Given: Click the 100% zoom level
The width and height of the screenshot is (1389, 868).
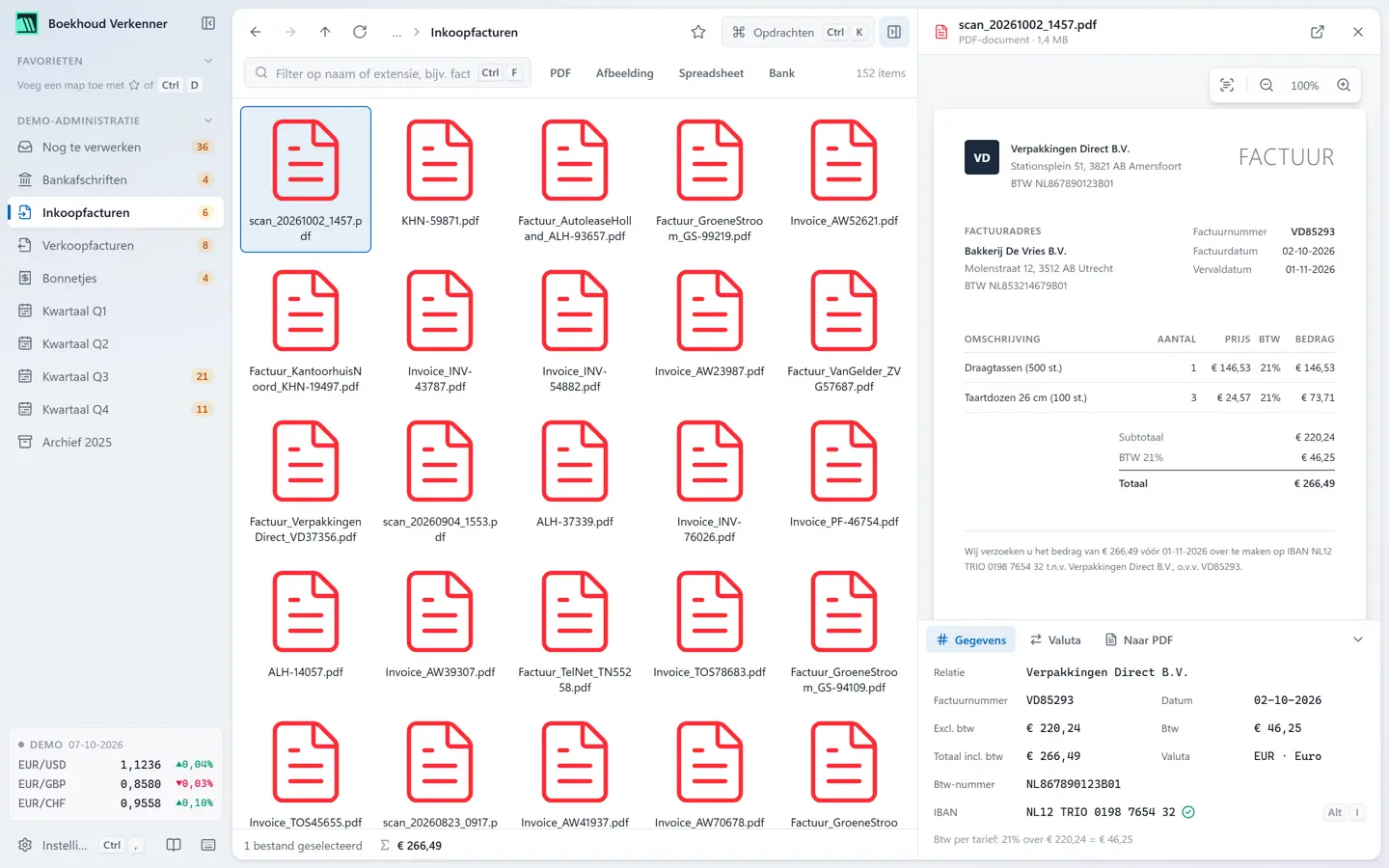Looking at the screenshot, I should click(1305, 86).
